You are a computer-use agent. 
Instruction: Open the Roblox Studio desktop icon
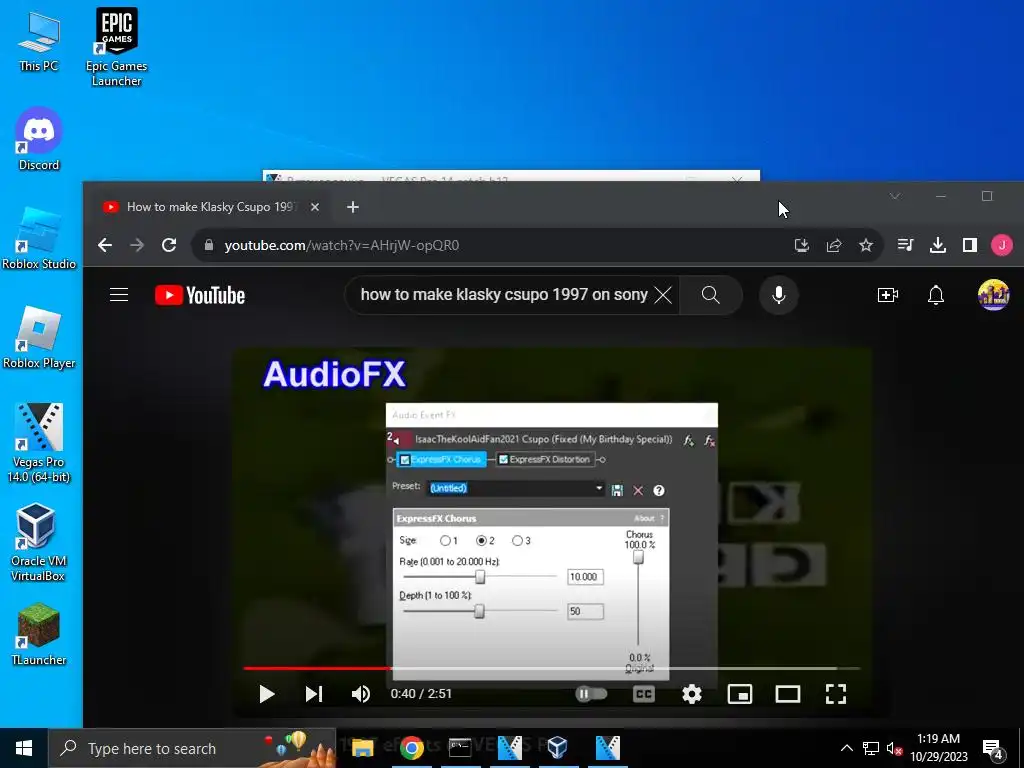point(39,239)
